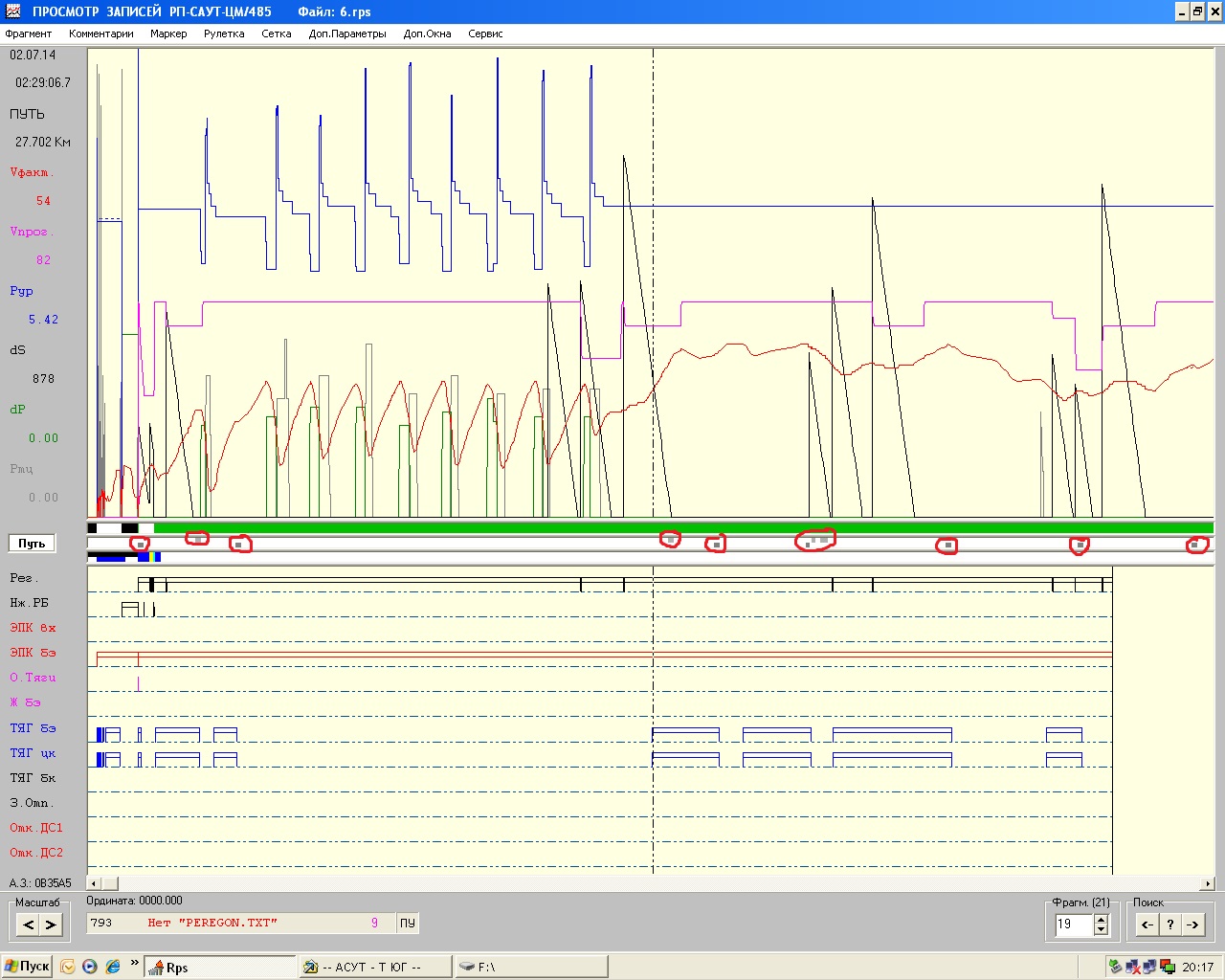
Task: Increment the fragment number spinner
Action: tap(1101, 920)
